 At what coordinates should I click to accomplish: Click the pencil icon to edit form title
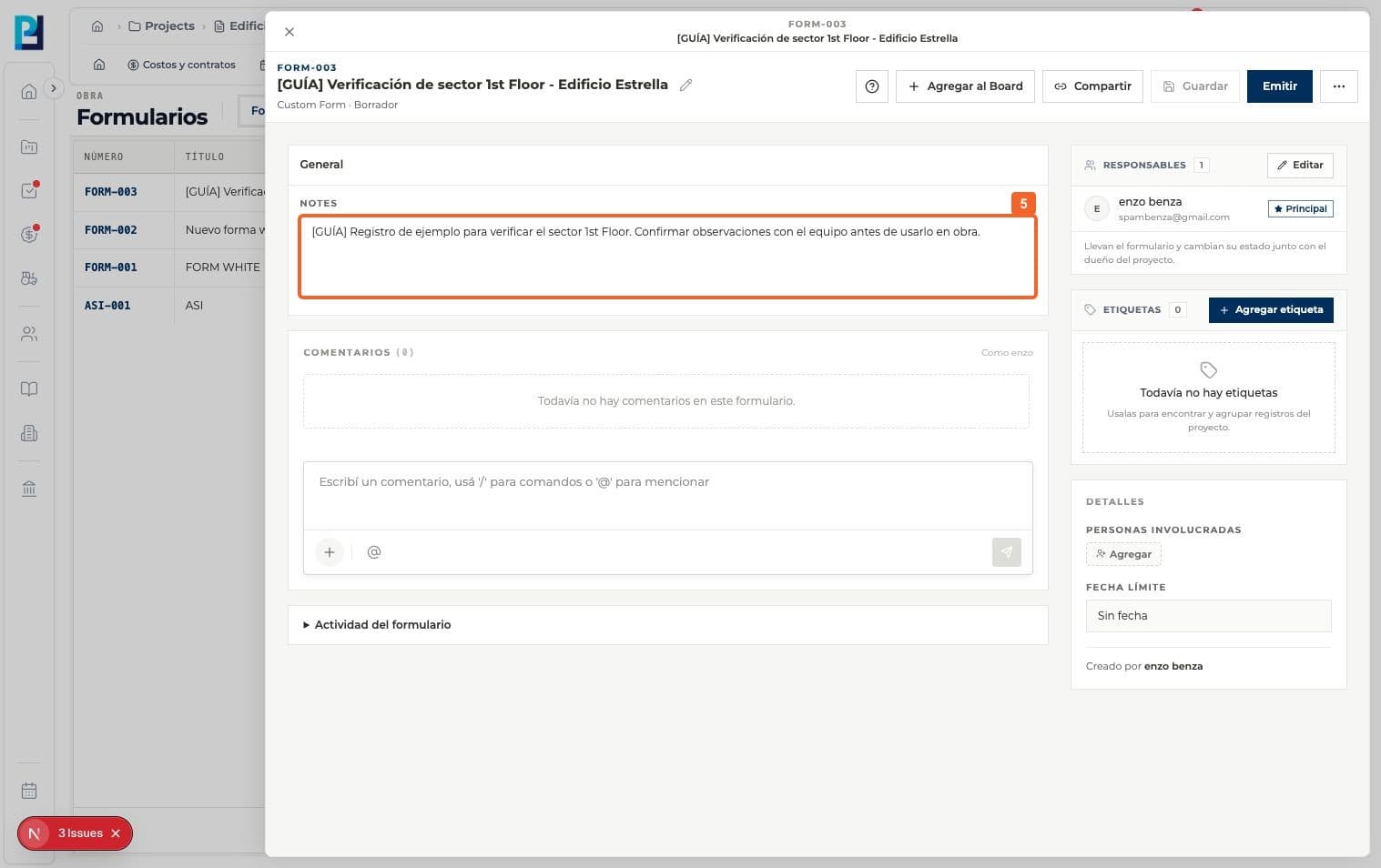coord(686,85)
